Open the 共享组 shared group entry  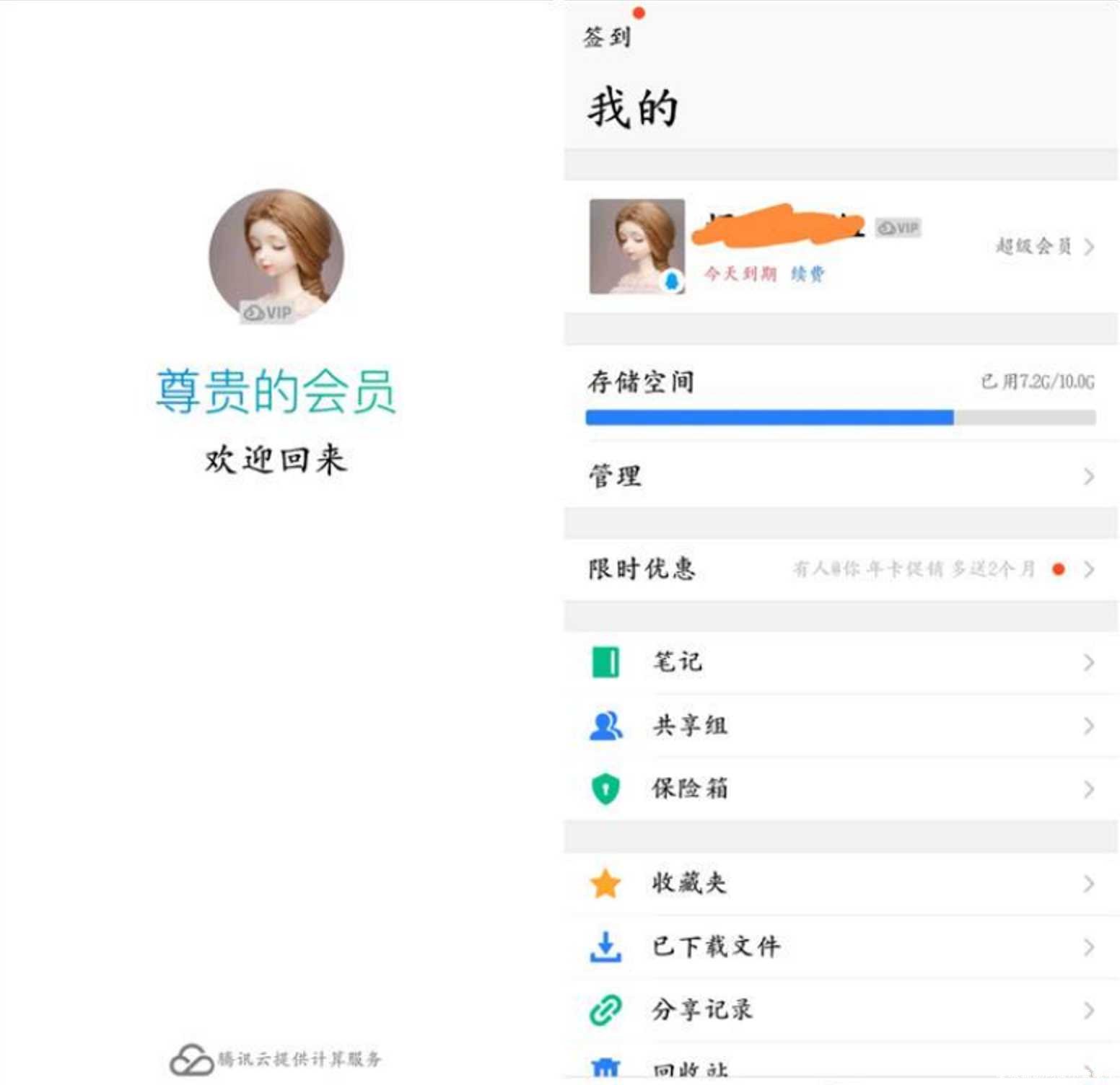[841, 726]
